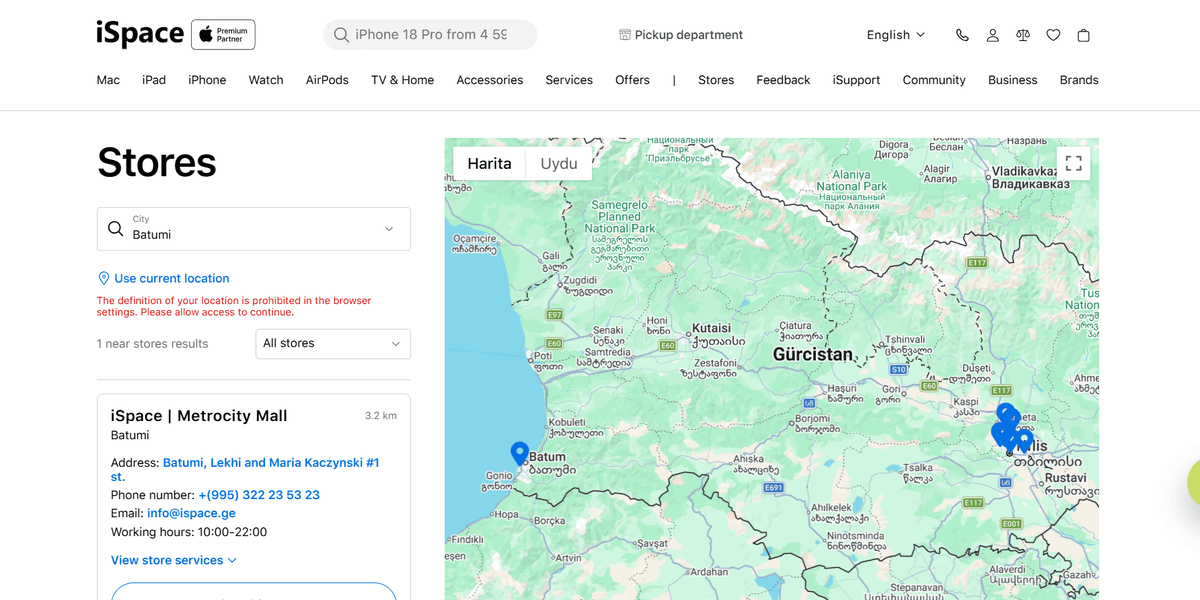Open the Brands page
Screen dimensions: 1200x600
1079,80
